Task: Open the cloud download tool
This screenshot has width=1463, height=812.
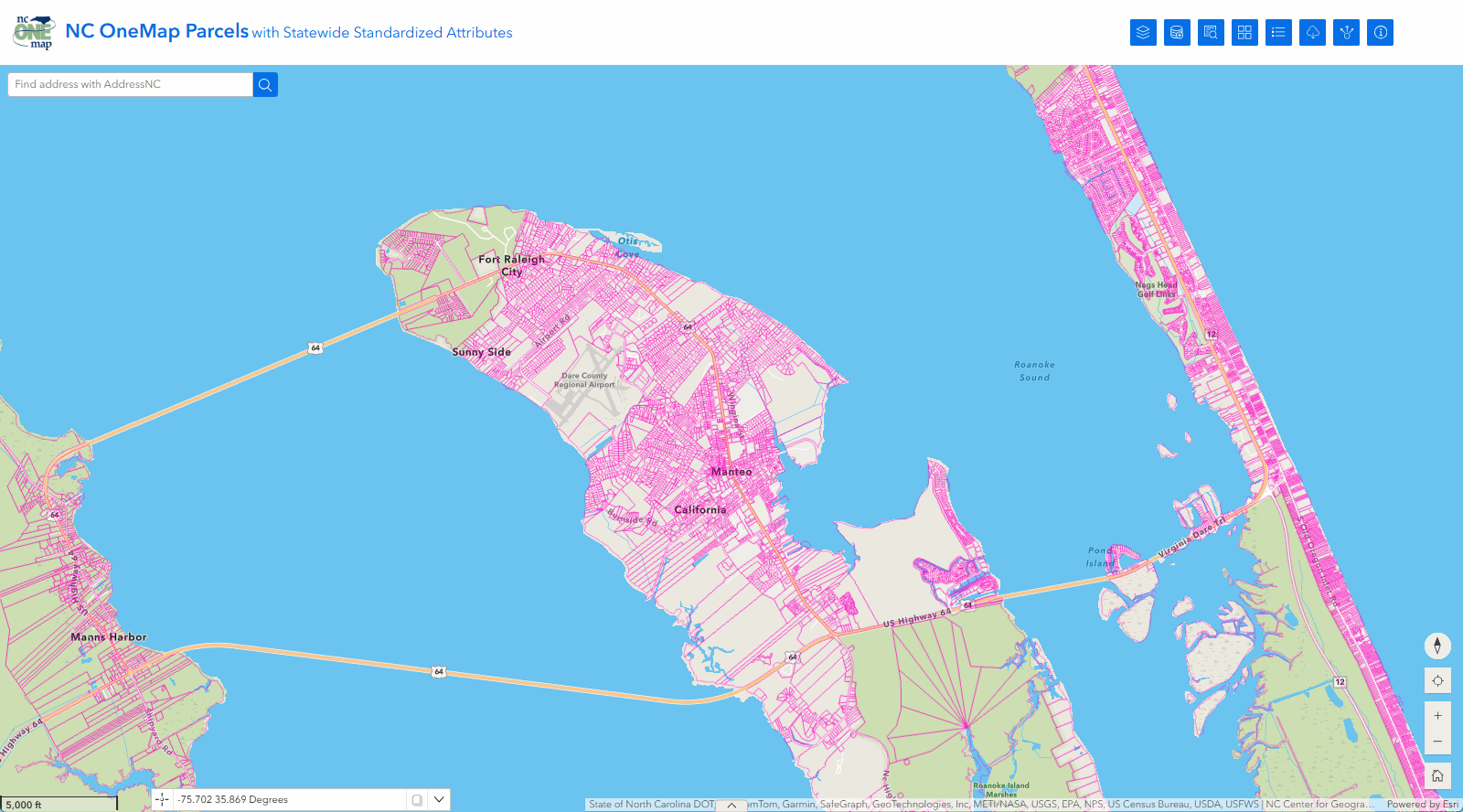Action: click(1312, 33)
